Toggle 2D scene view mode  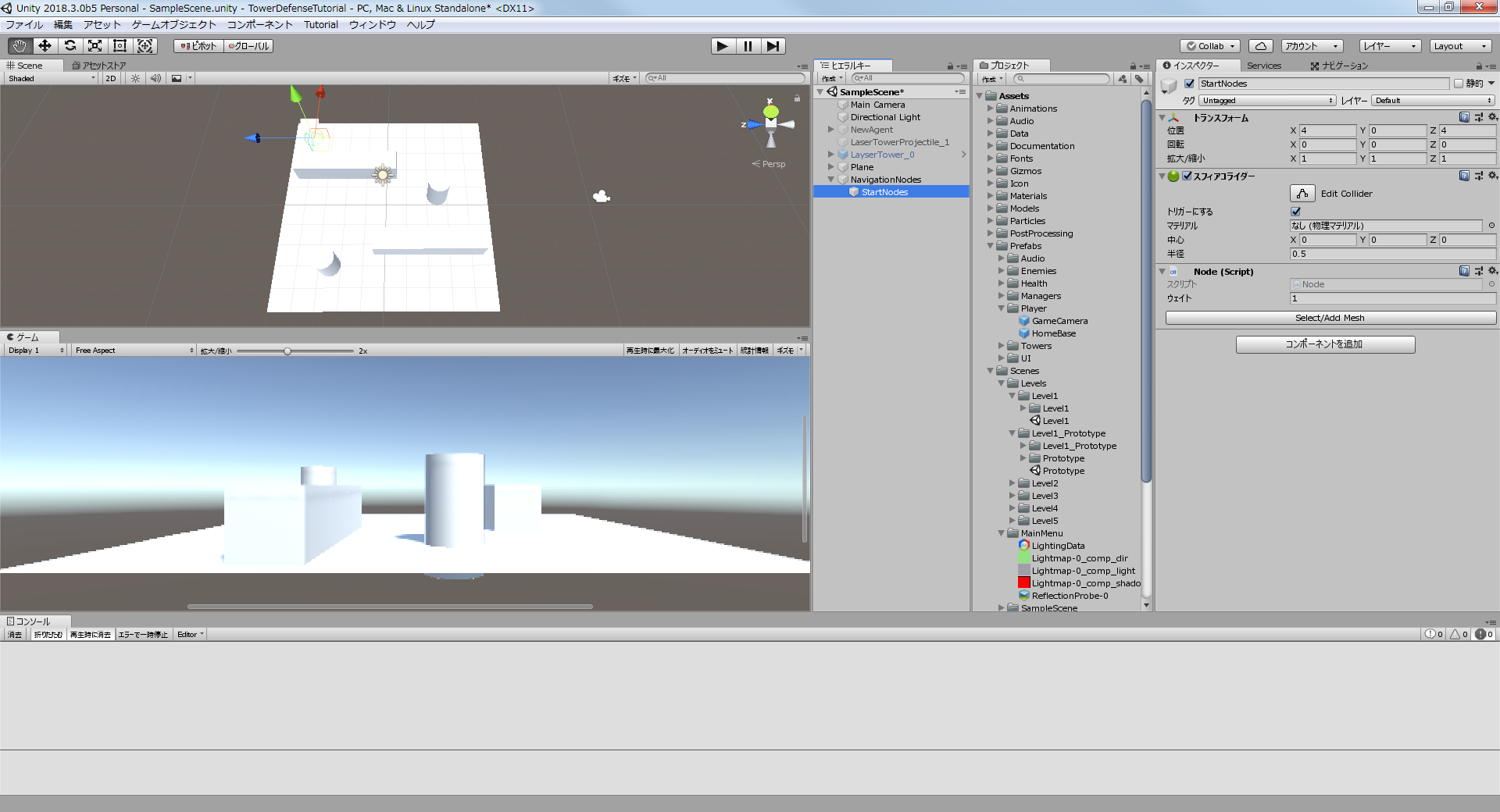pos(110,78)
